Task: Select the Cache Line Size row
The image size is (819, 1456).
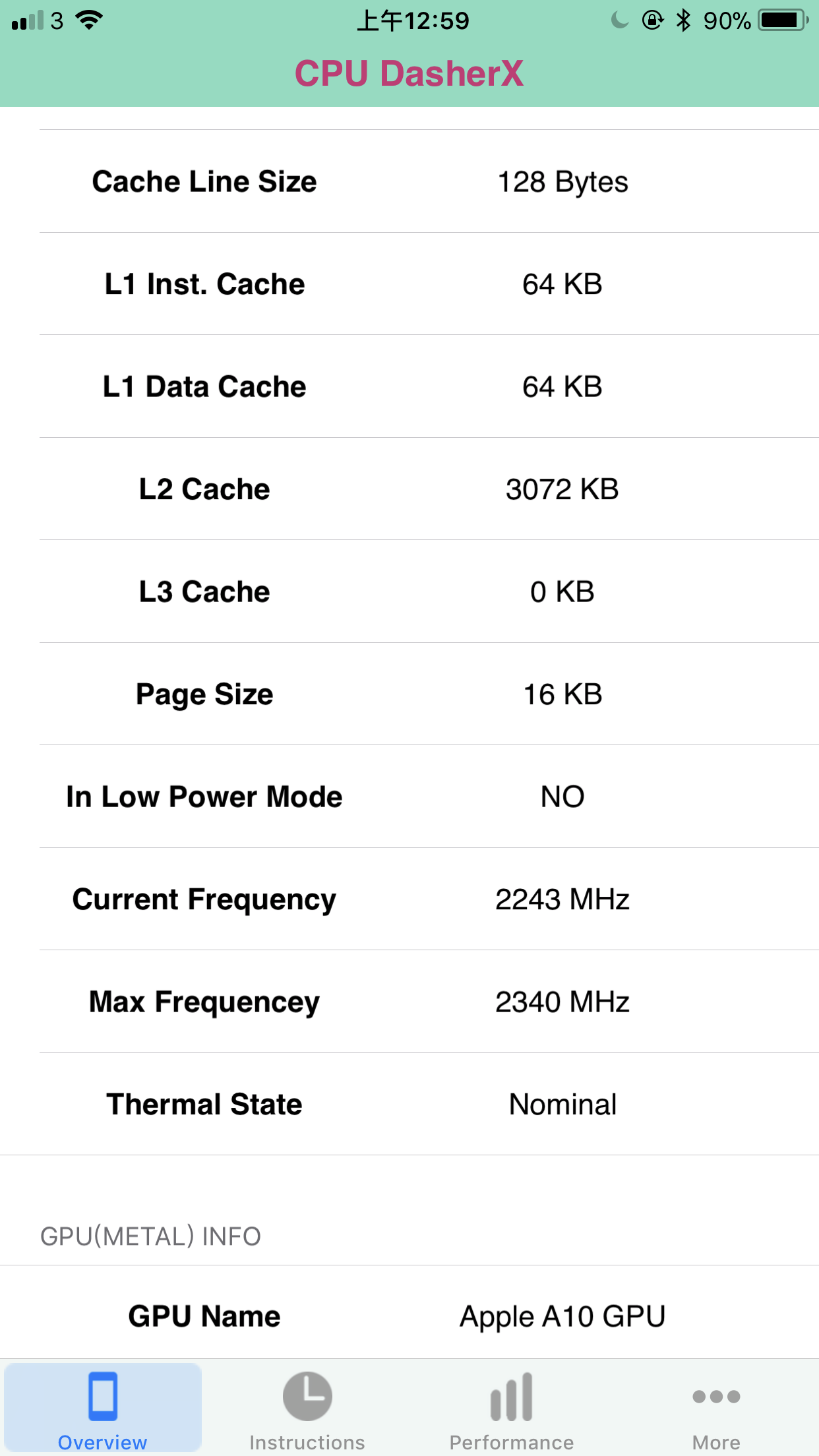Action: pyautogui.click(x=429, y=181)
